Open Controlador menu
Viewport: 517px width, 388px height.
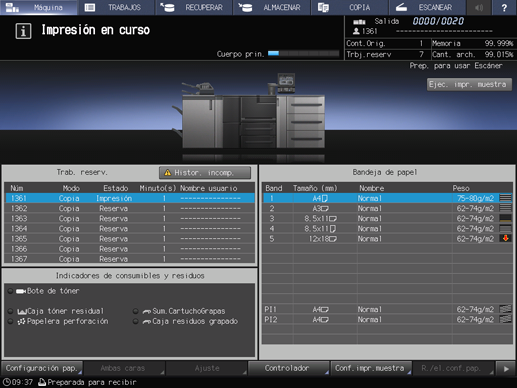coord(289,368)
